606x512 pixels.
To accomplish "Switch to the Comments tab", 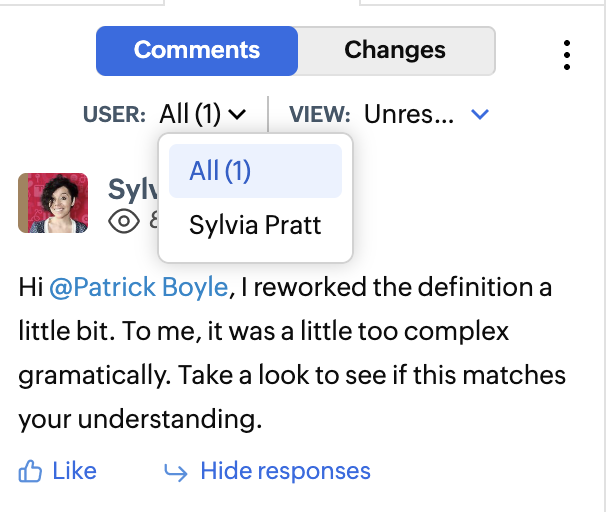I will click(197, 50).
